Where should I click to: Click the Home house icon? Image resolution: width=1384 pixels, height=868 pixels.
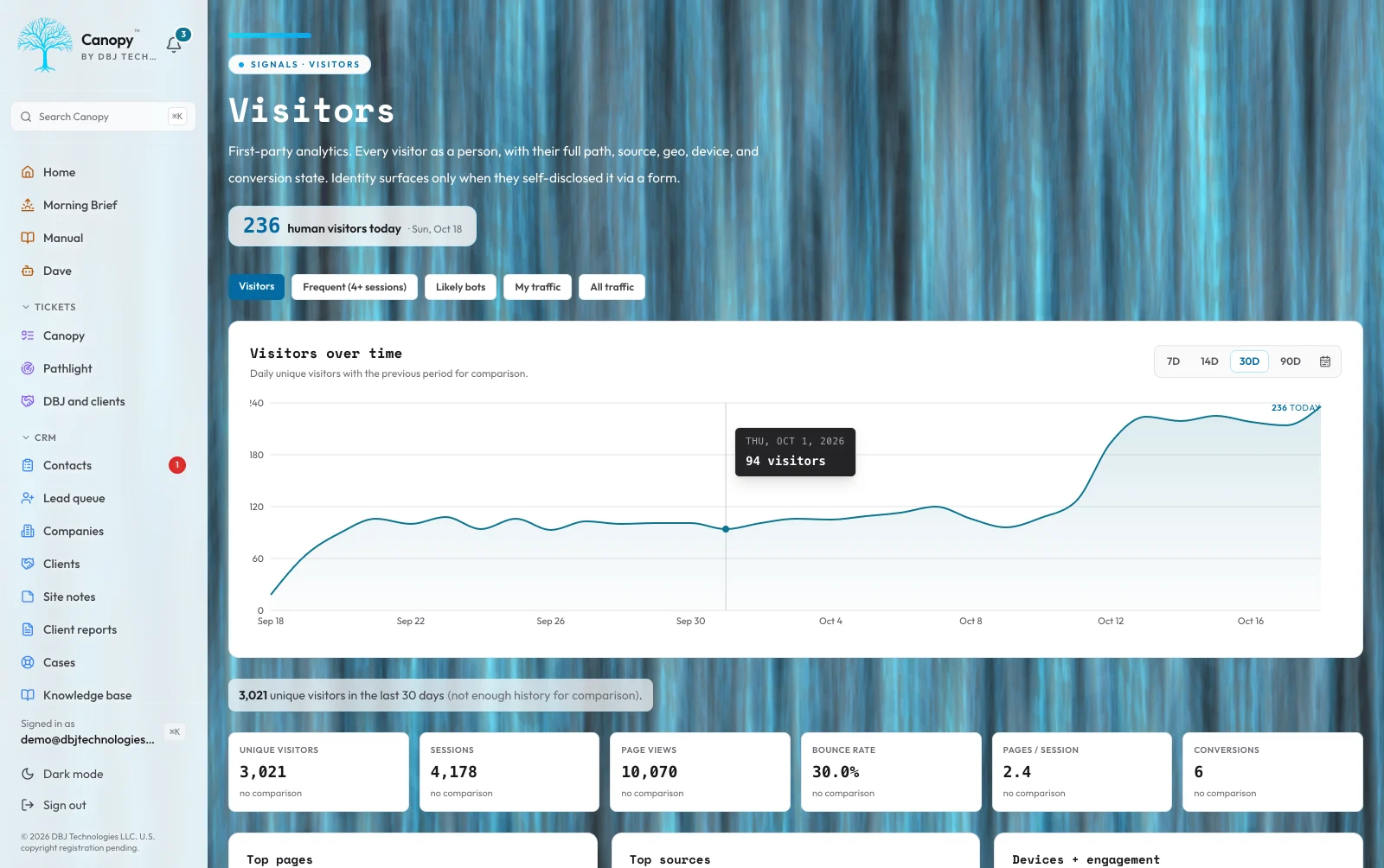pyautogui.click(x=28, y=172)
